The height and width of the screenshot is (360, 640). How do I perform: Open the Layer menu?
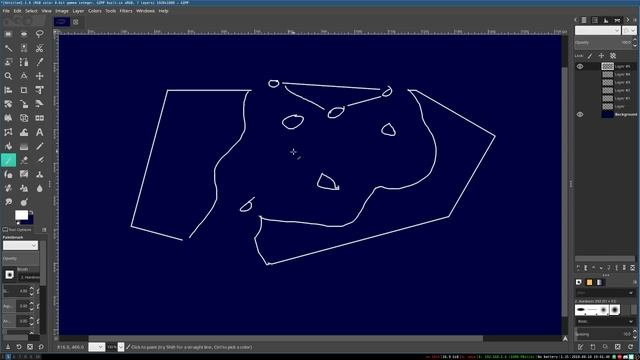point(78,11)
